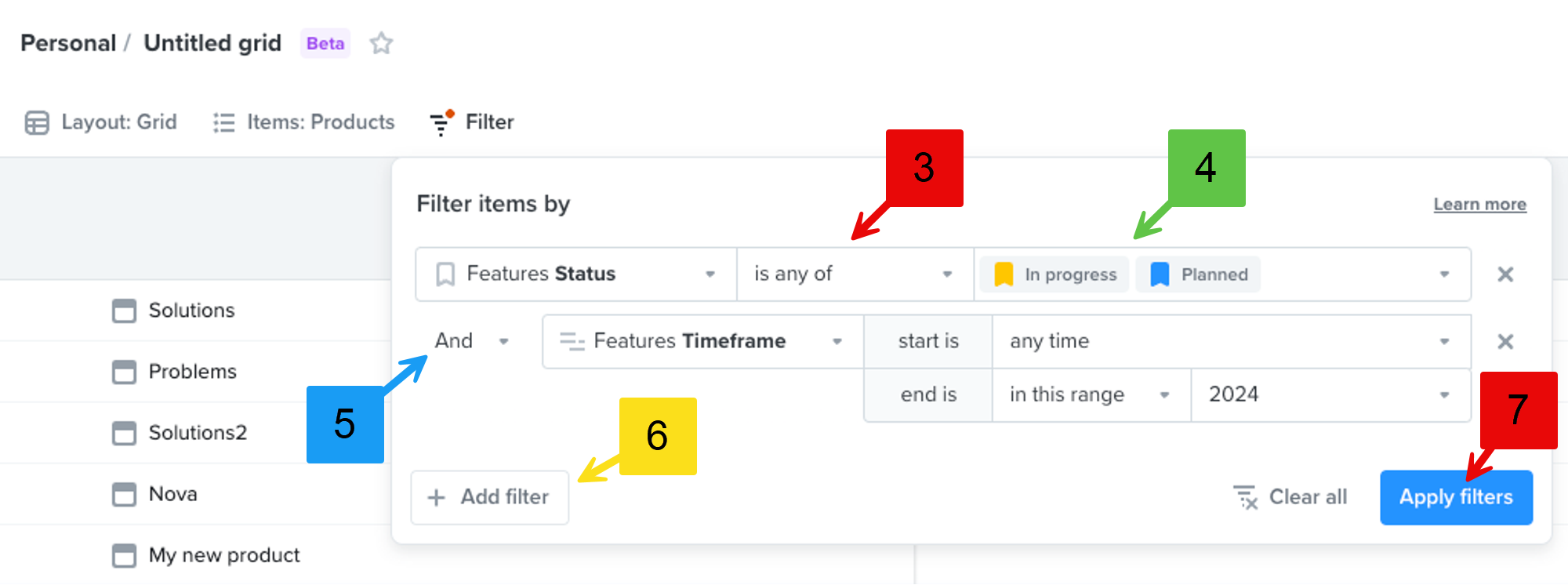
Task: Click the Items: Products list icon
Action: [x=222, y=122]
